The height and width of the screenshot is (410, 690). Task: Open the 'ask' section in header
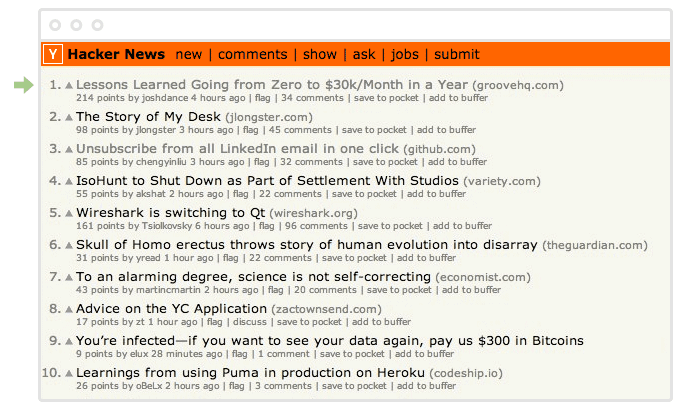tap(364, 54)
